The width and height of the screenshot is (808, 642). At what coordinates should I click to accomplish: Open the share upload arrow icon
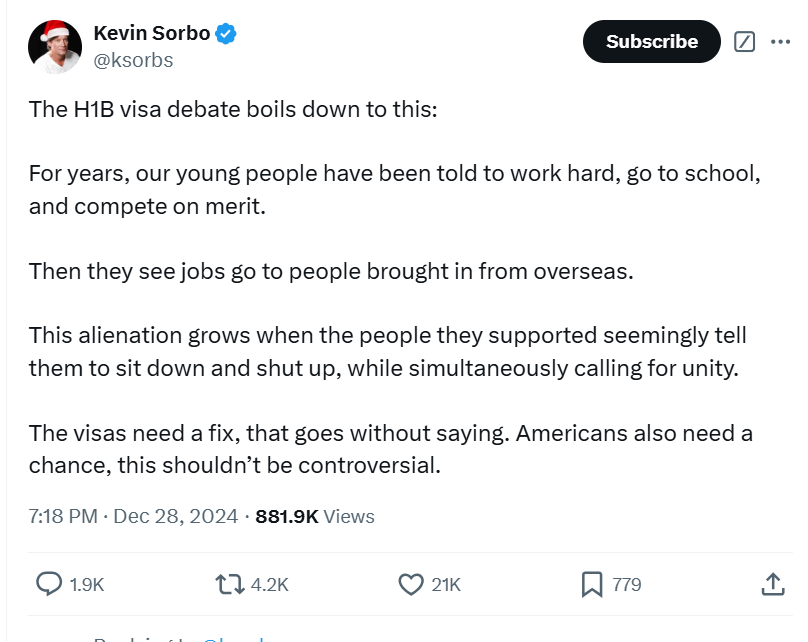(x=772, y=584)
